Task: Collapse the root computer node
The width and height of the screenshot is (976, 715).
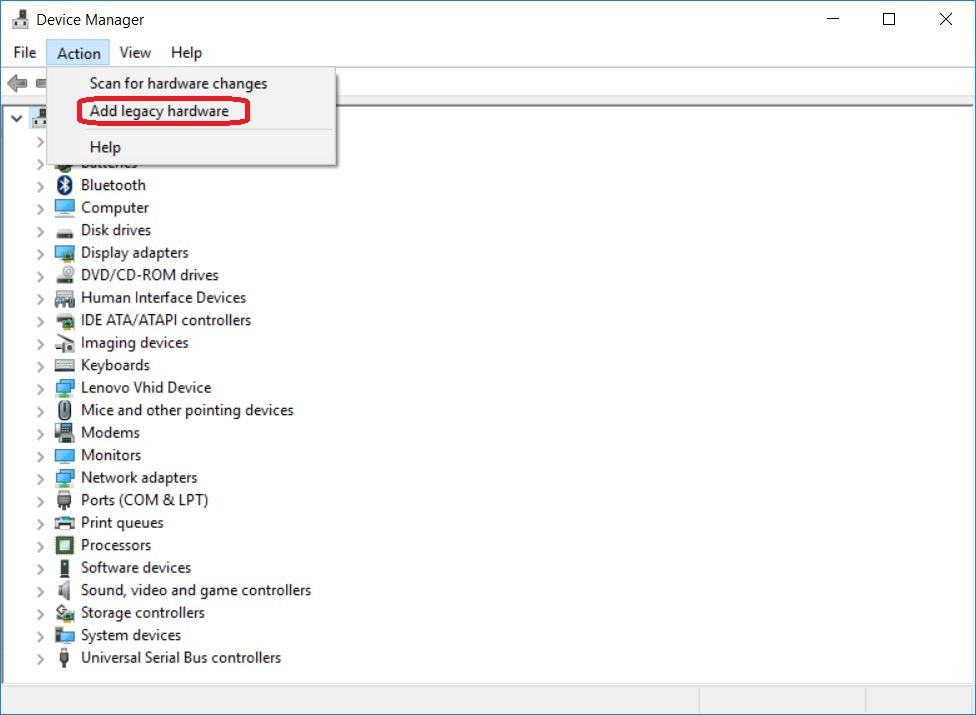Action: coord(16,118)
